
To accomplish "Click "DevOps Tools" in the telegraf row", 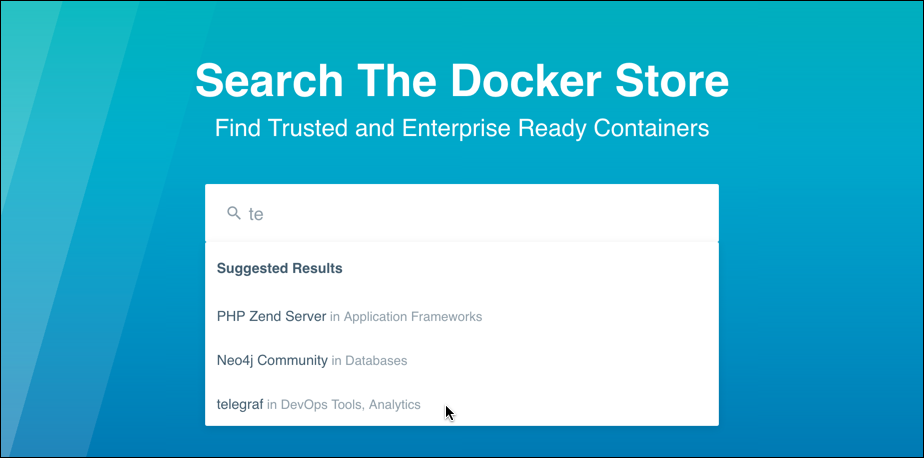I will 322,405.
